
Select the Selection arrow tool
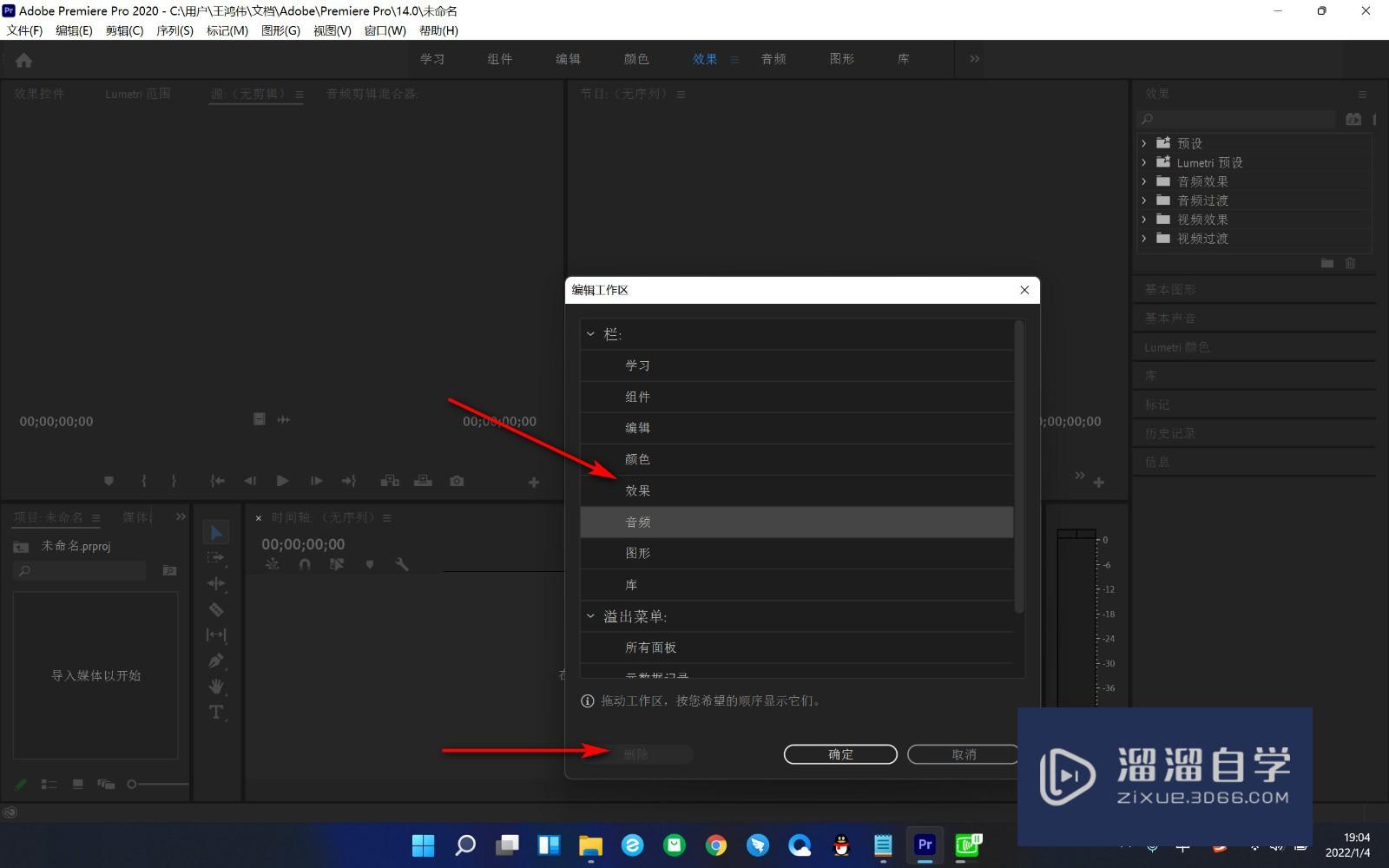tap(216, 532)
